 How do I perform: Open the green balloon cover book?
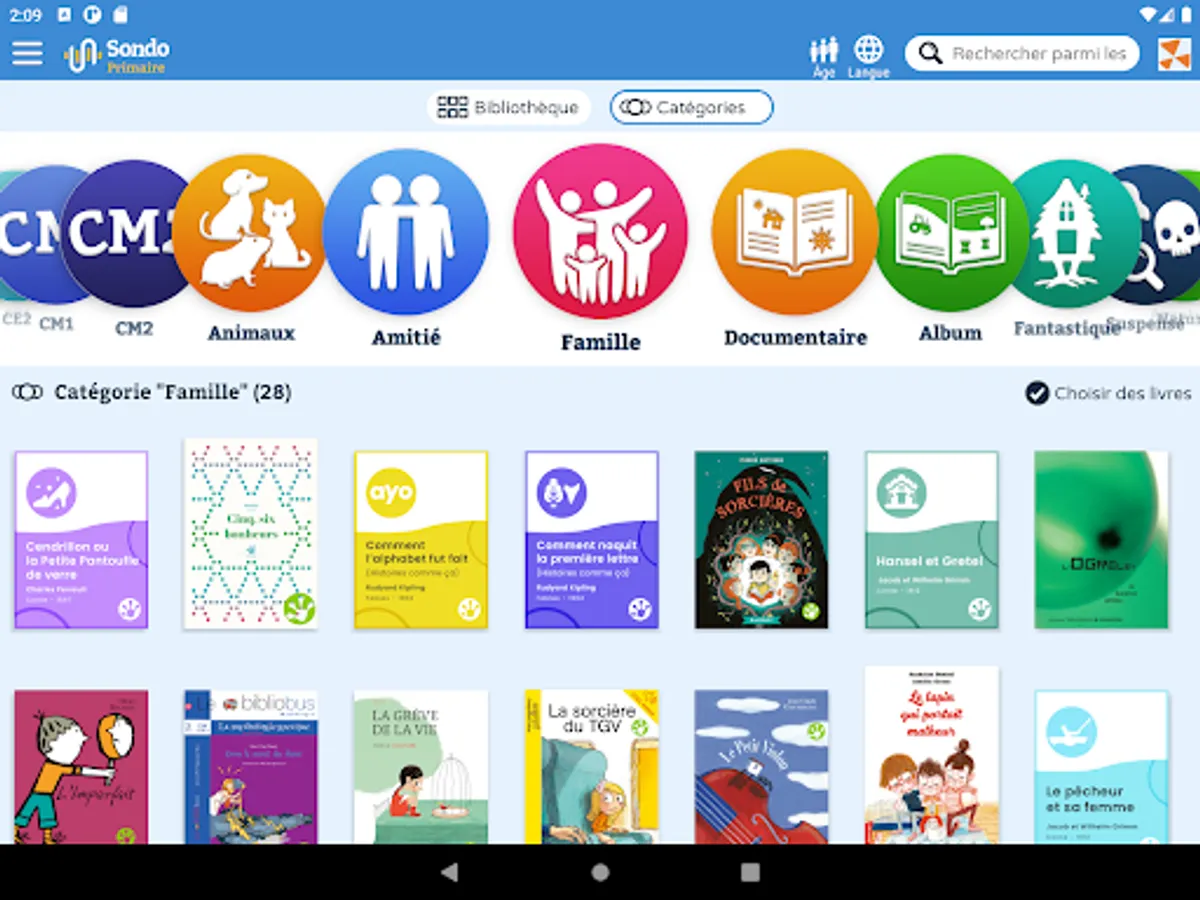point(1102,540)
